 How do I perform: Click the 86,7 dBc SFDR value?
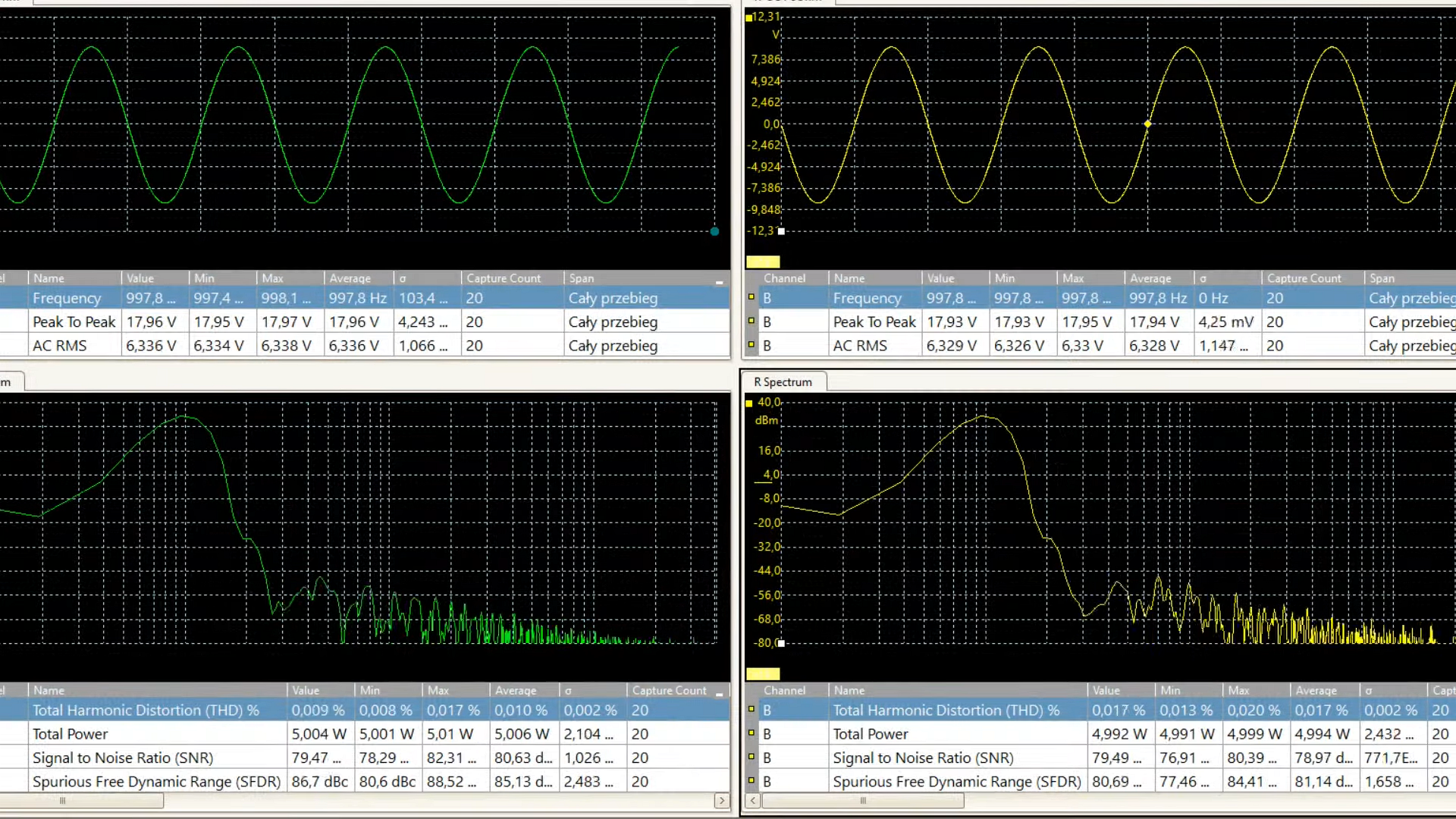coord(320,780)
